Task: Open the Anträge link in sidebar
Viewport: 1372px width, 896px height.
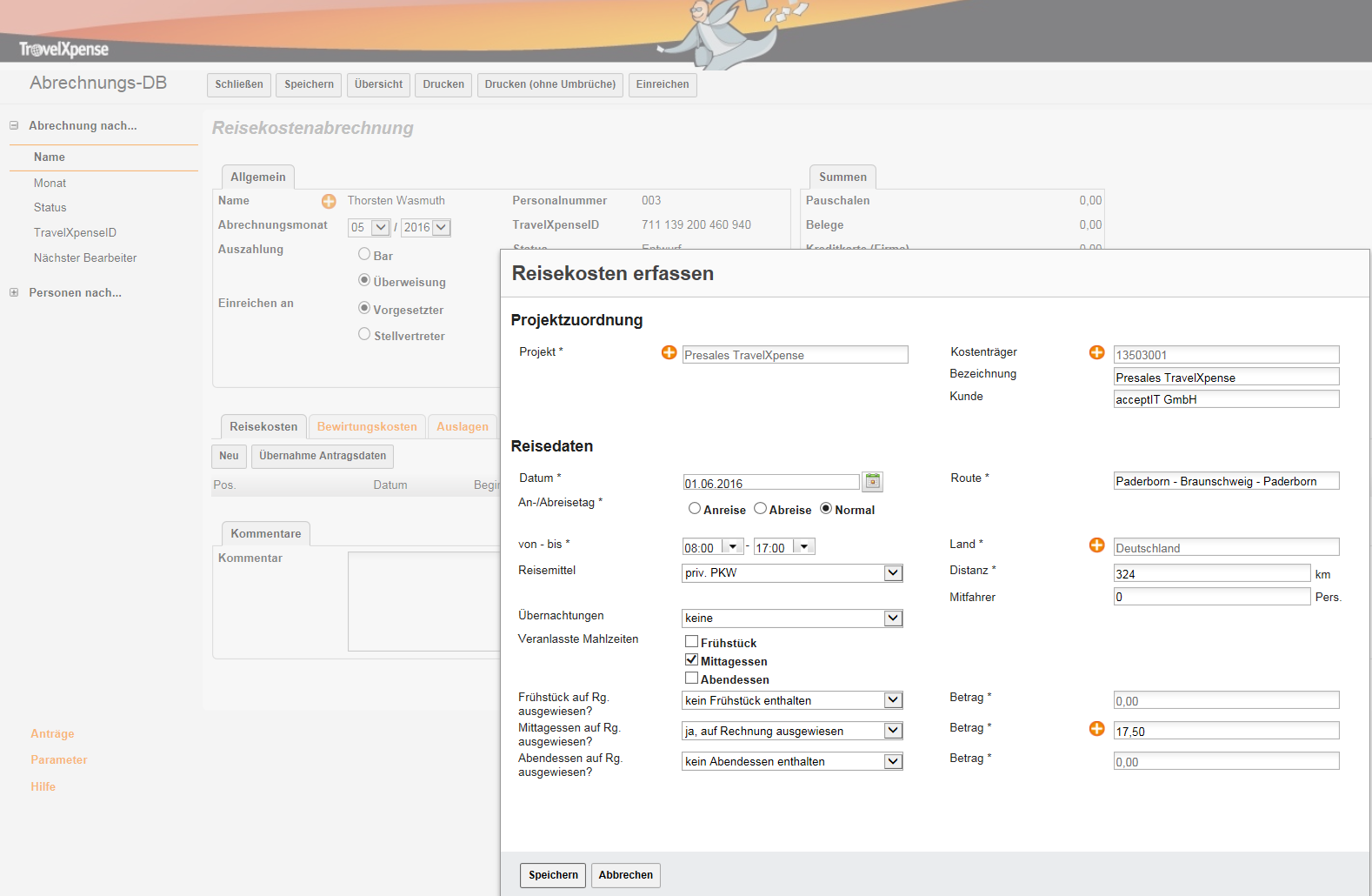Action: tap(52, 733)
